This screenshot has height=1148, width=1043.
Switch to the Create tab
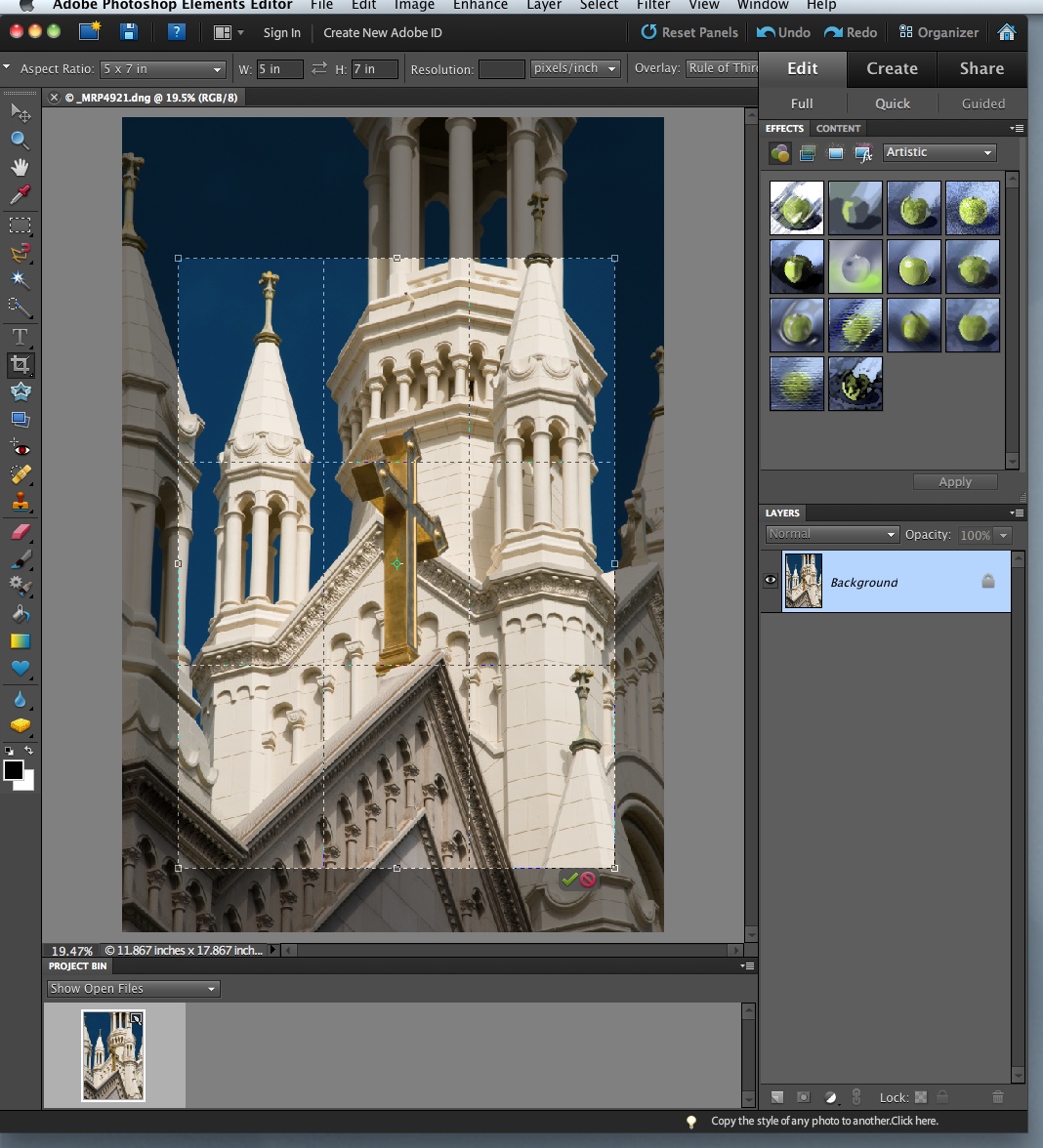(x=892, y=68)
